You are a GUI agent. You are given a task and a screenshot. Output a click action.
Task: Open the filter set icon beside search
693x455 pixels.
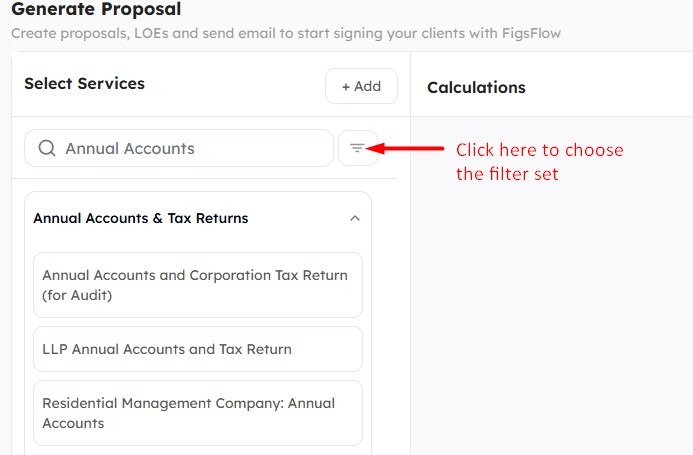point(358,148)
